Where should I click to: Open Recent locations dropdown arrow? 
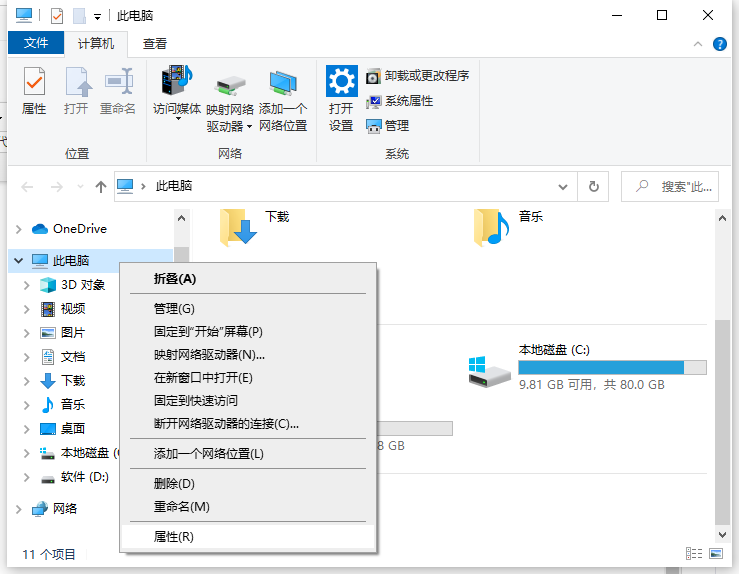(81, 187)
